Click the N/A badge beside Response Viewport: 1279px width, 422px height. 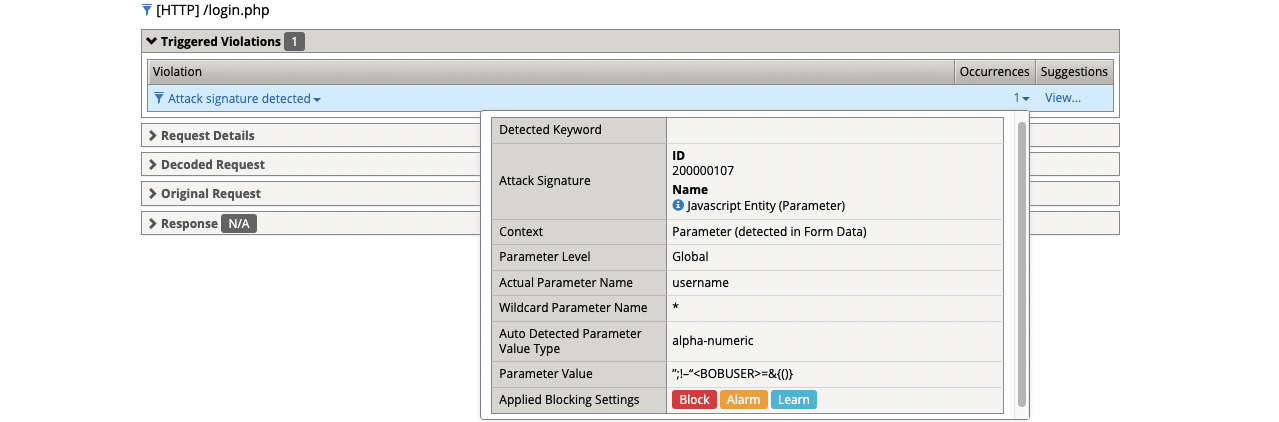coord(239,224)
